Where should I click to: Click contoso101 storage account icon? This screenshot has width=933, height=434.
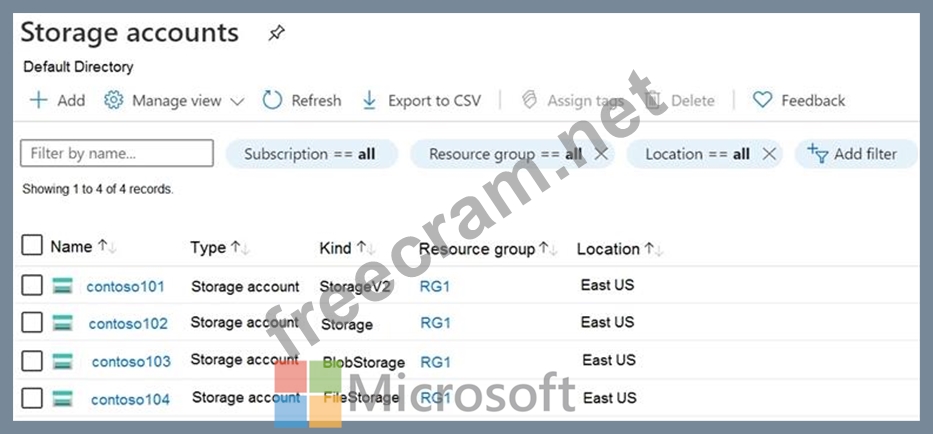(62, 286)
